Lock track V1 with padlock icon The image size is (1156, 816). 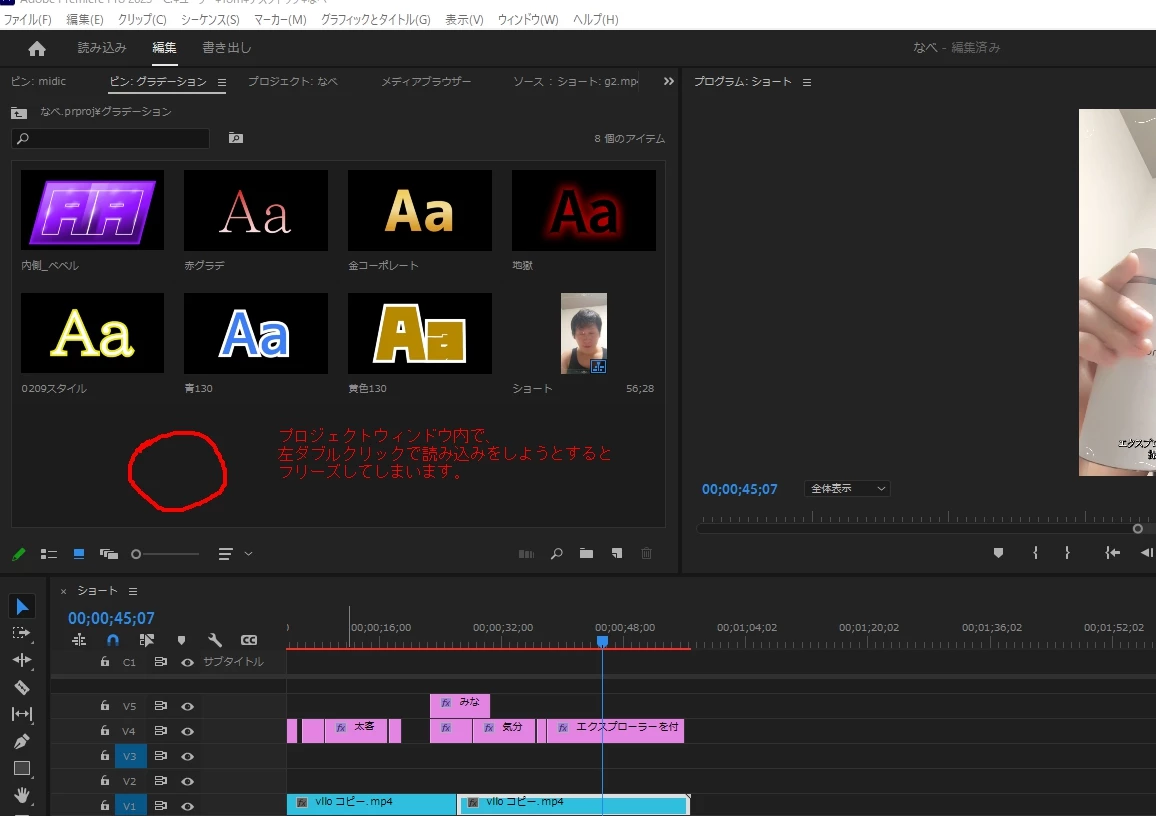(105, 806)
